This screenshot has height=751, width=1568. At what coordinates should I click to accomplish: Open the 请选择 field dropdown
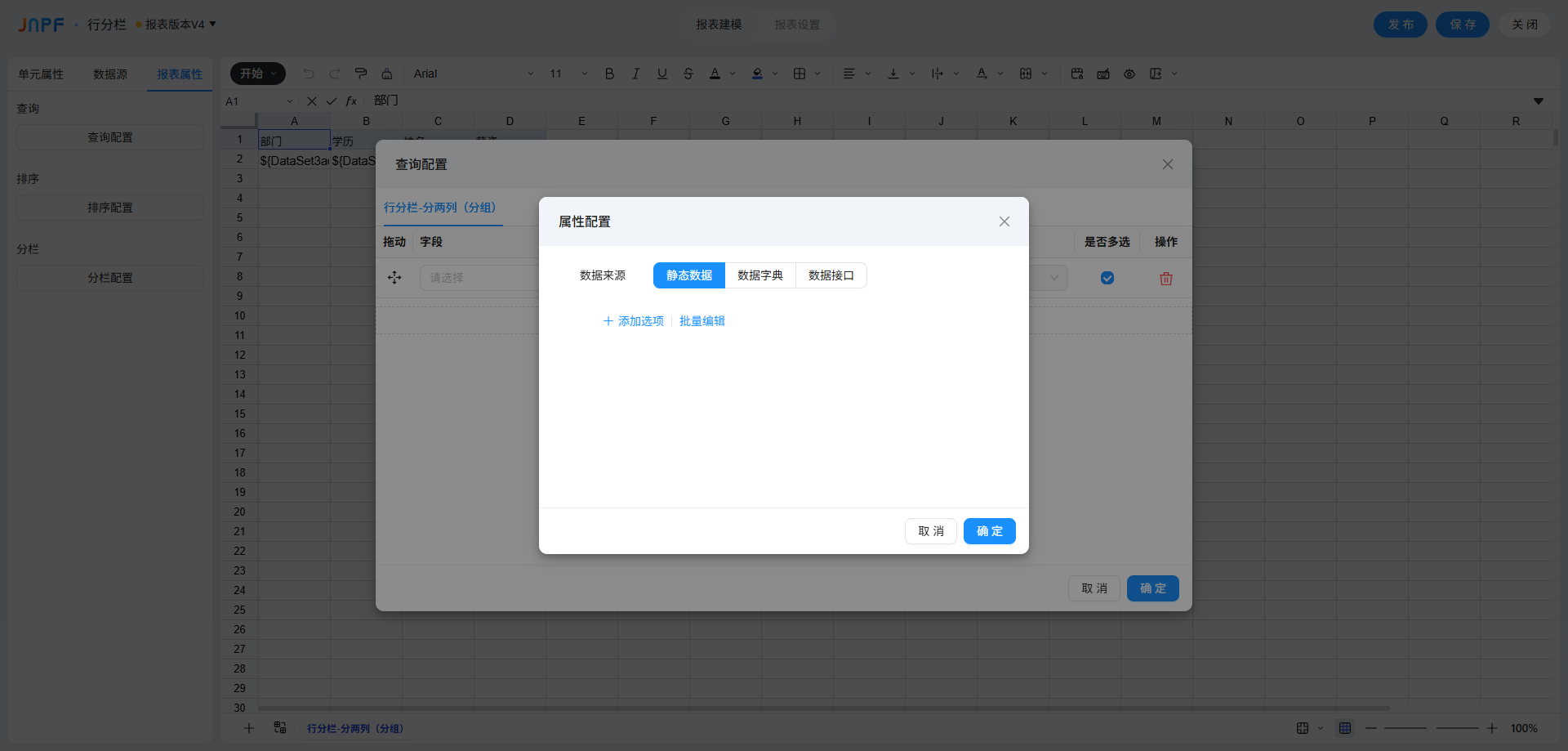[479, 278]
